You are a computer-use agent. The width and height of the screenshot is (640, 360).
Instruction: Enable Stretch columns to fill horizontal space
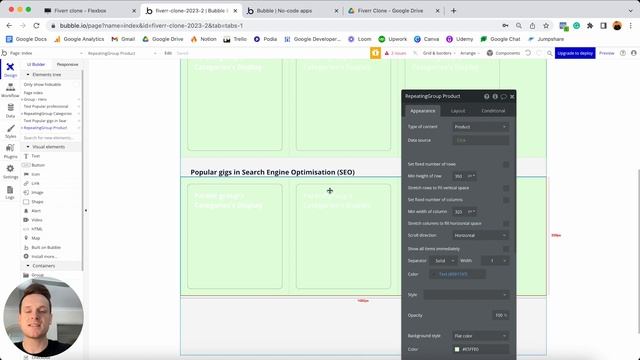coord(506,224)
